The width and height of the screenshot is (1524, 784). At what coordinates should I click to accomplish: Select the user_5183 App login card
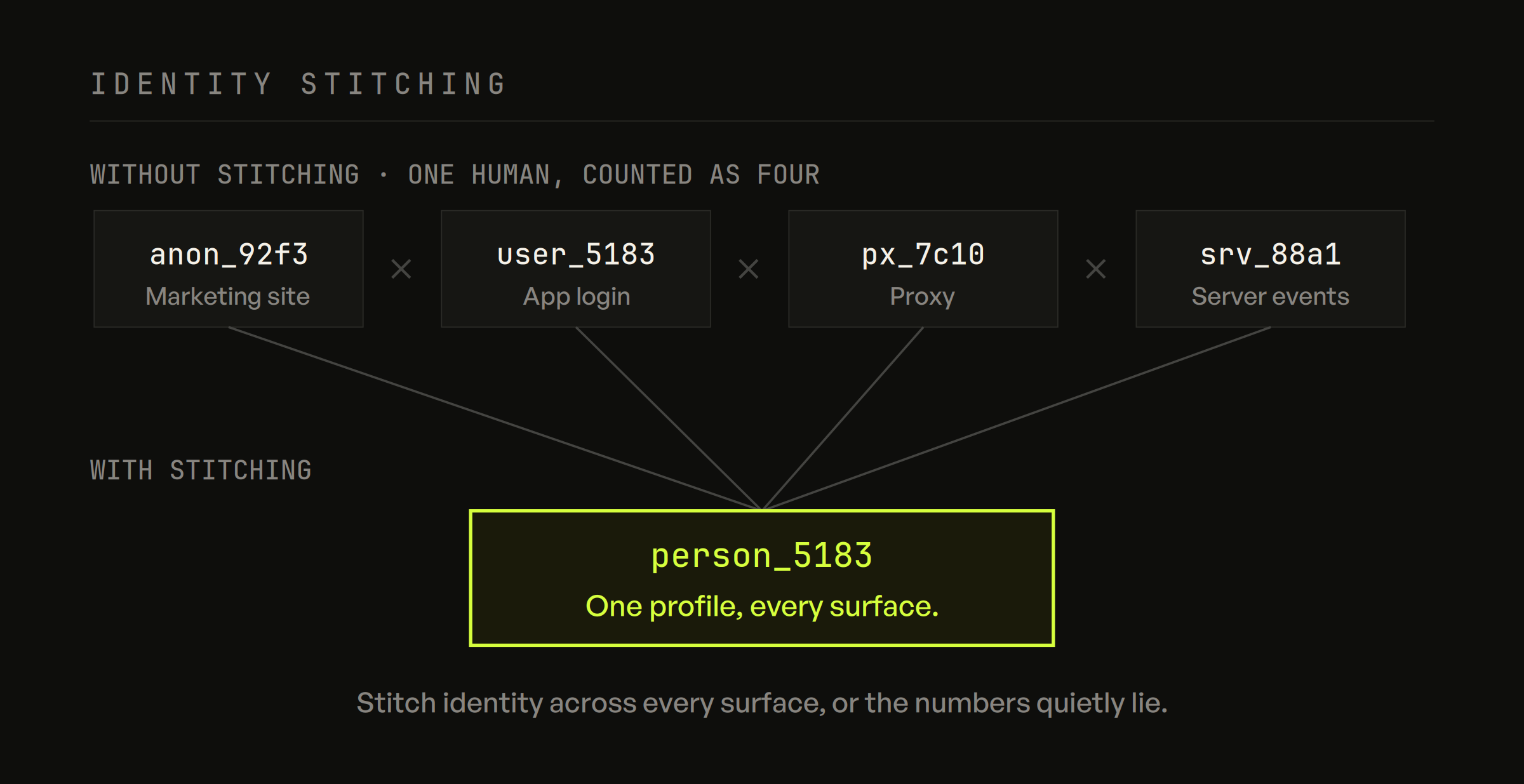click(576, 269)
